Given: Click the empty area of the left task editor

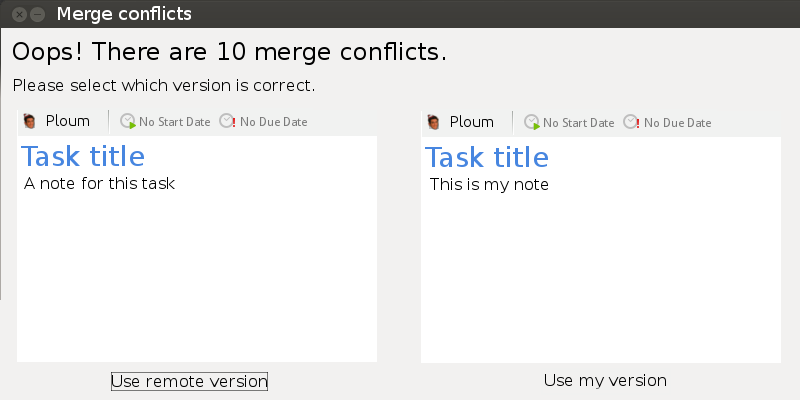Looking at the screenshot, I should point(197,280).
